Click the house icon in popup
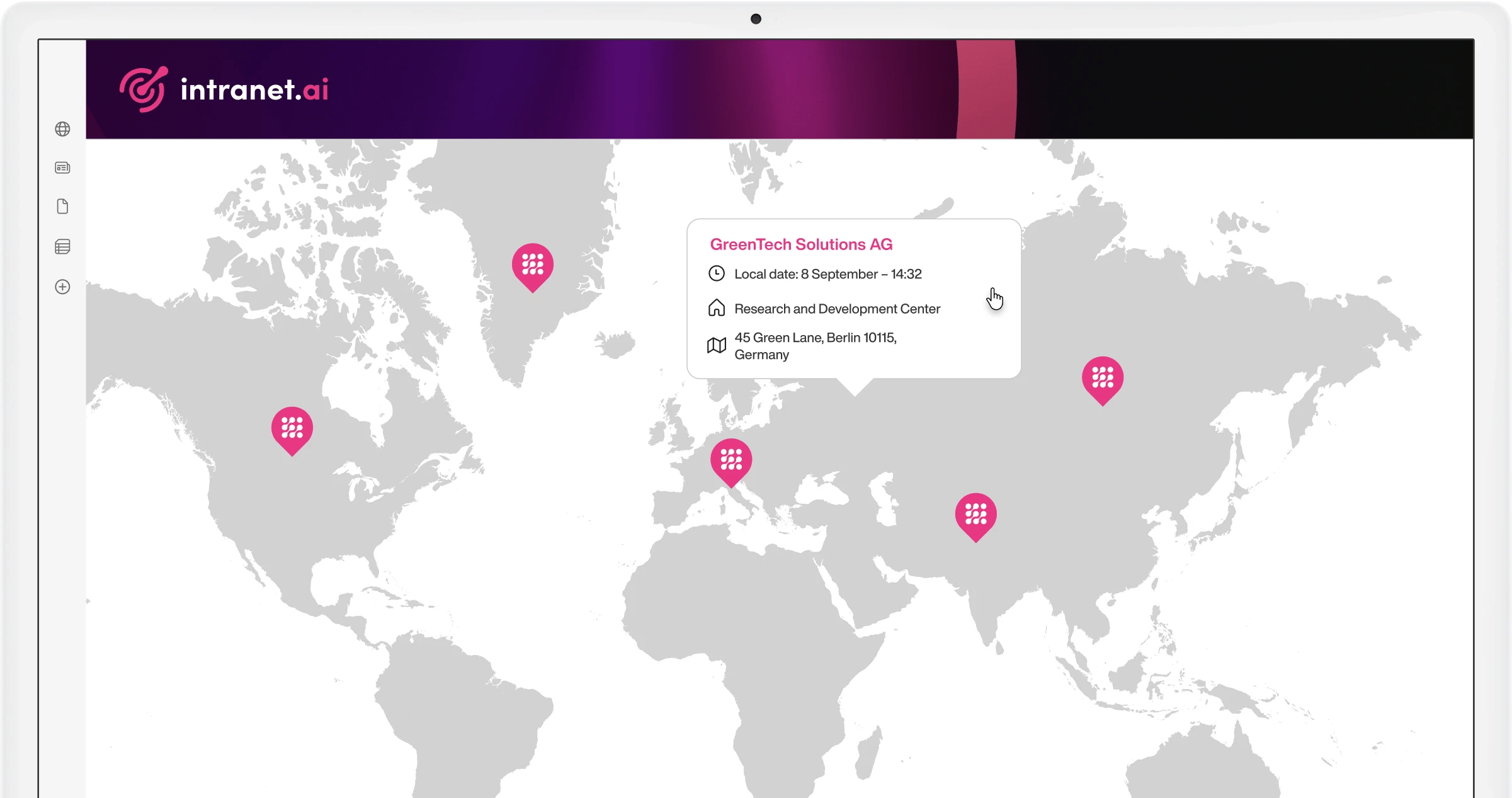The width and height of the screenshot is (1512, 798). click(x=717, y=308)
